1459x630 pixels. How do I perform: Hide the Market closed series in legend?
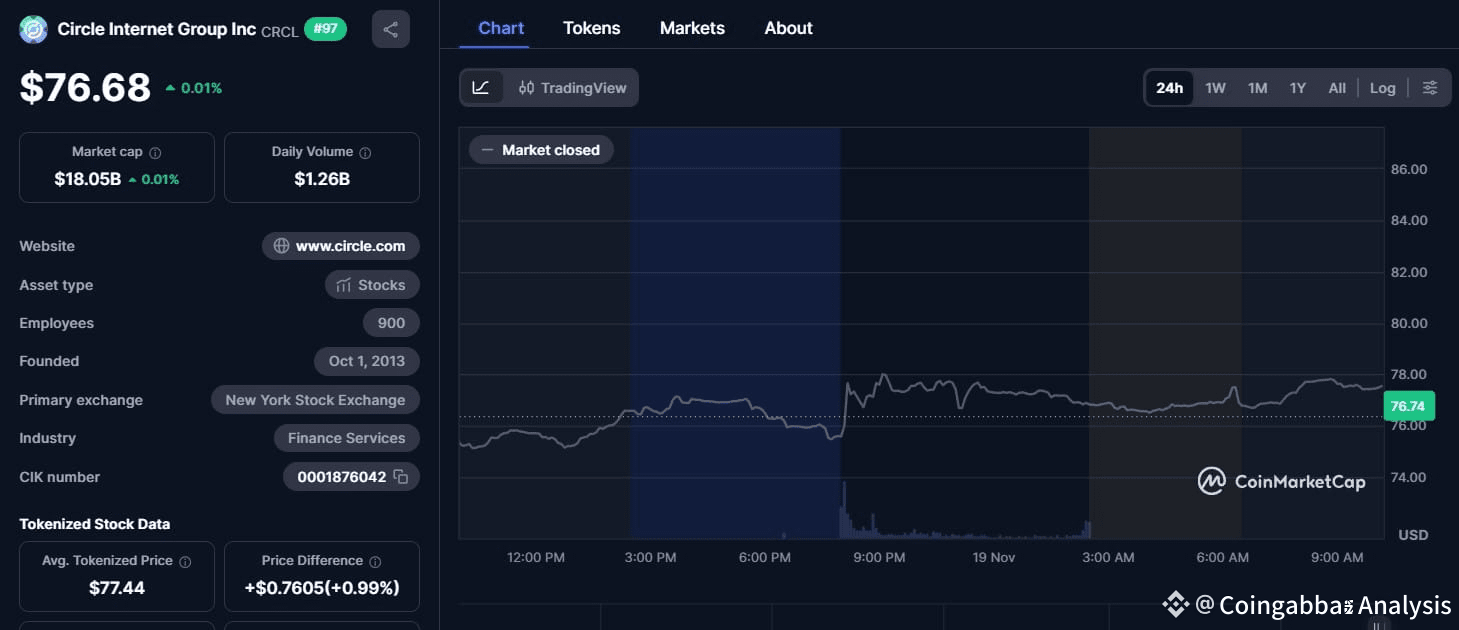[541, 149]
